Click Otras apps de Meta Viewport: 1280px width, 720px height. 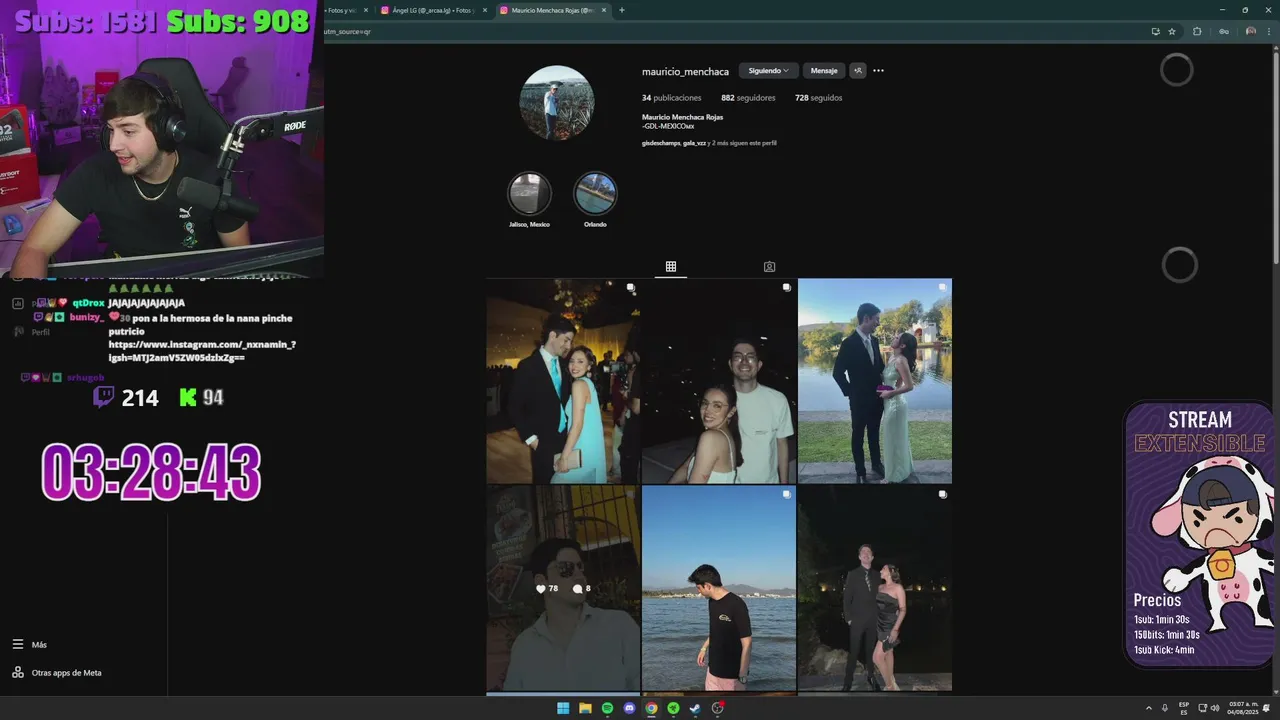tap(57, 673)
